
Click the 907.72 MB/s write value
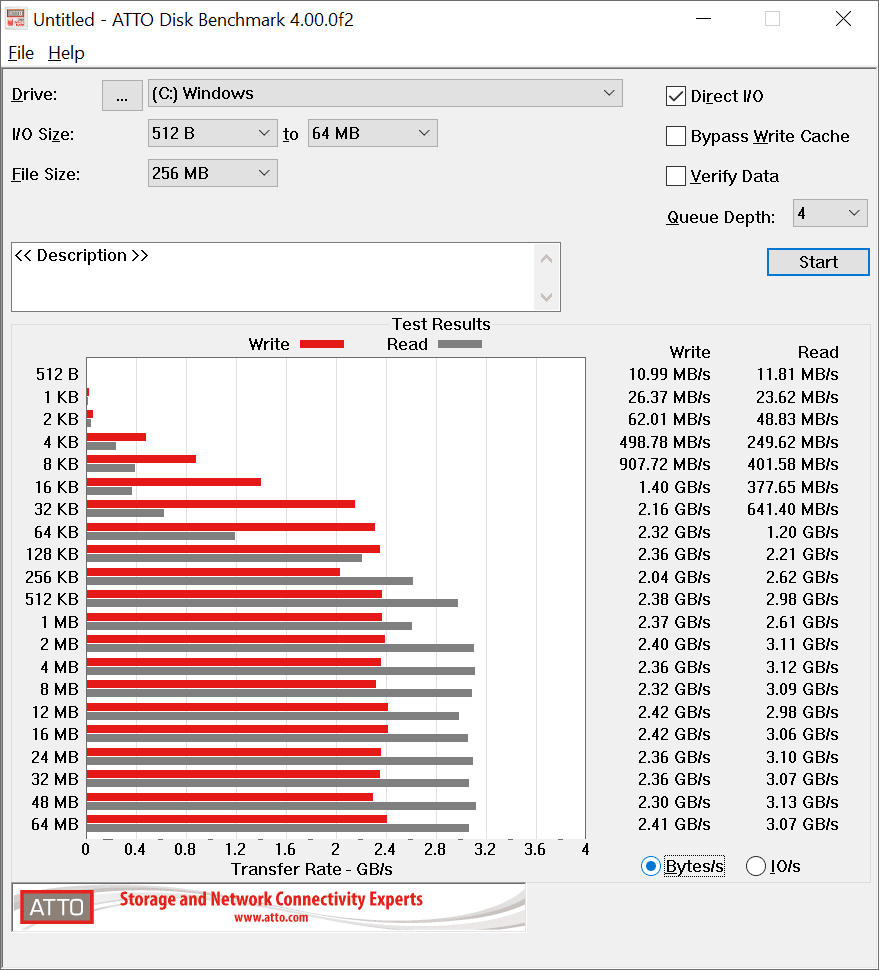[x=665, y=465]
